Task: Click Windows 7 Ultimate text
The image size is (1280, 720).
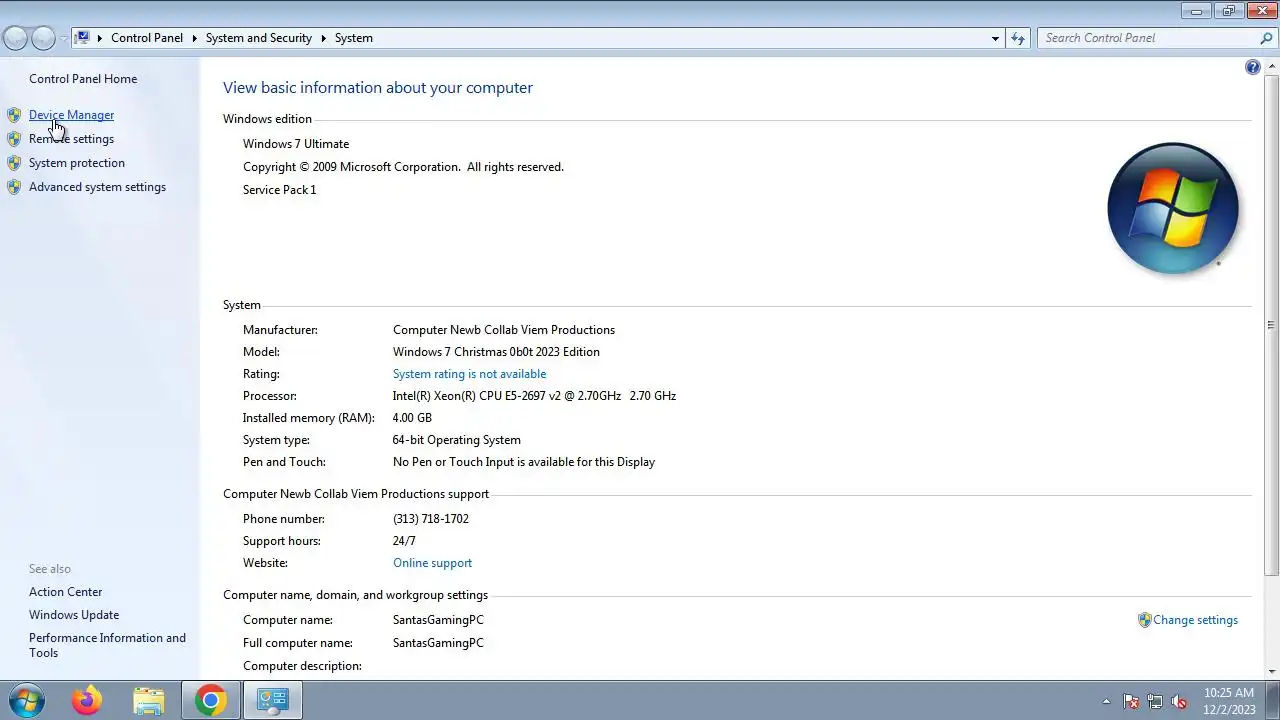Action: coord(296,144)
